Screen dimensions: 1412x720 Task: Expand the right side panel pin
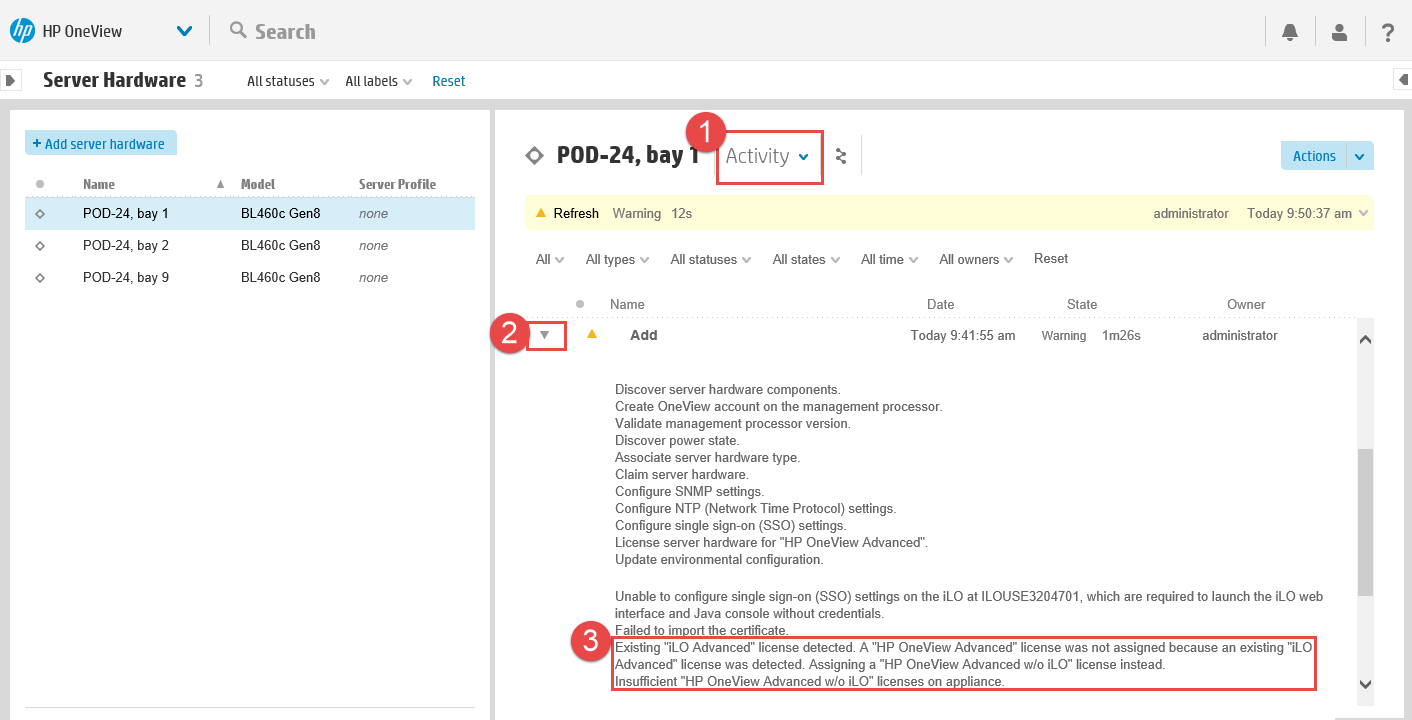(1402, 80)
